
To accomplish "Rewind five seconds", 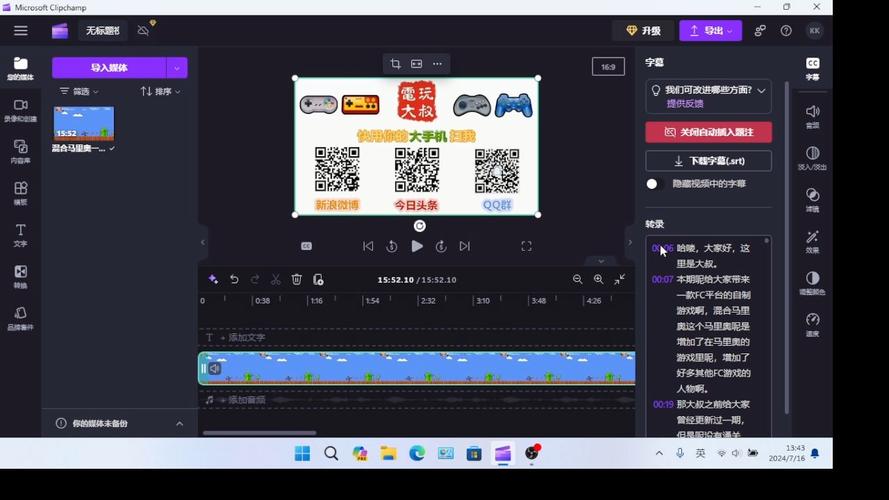I will click(392, 246).
